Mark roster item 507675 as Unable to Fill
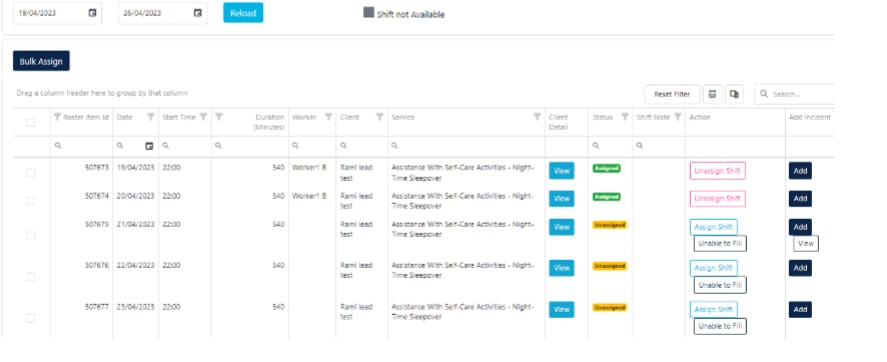The width and height of the screenshot is (887, 362). click(x=720, y=244)
